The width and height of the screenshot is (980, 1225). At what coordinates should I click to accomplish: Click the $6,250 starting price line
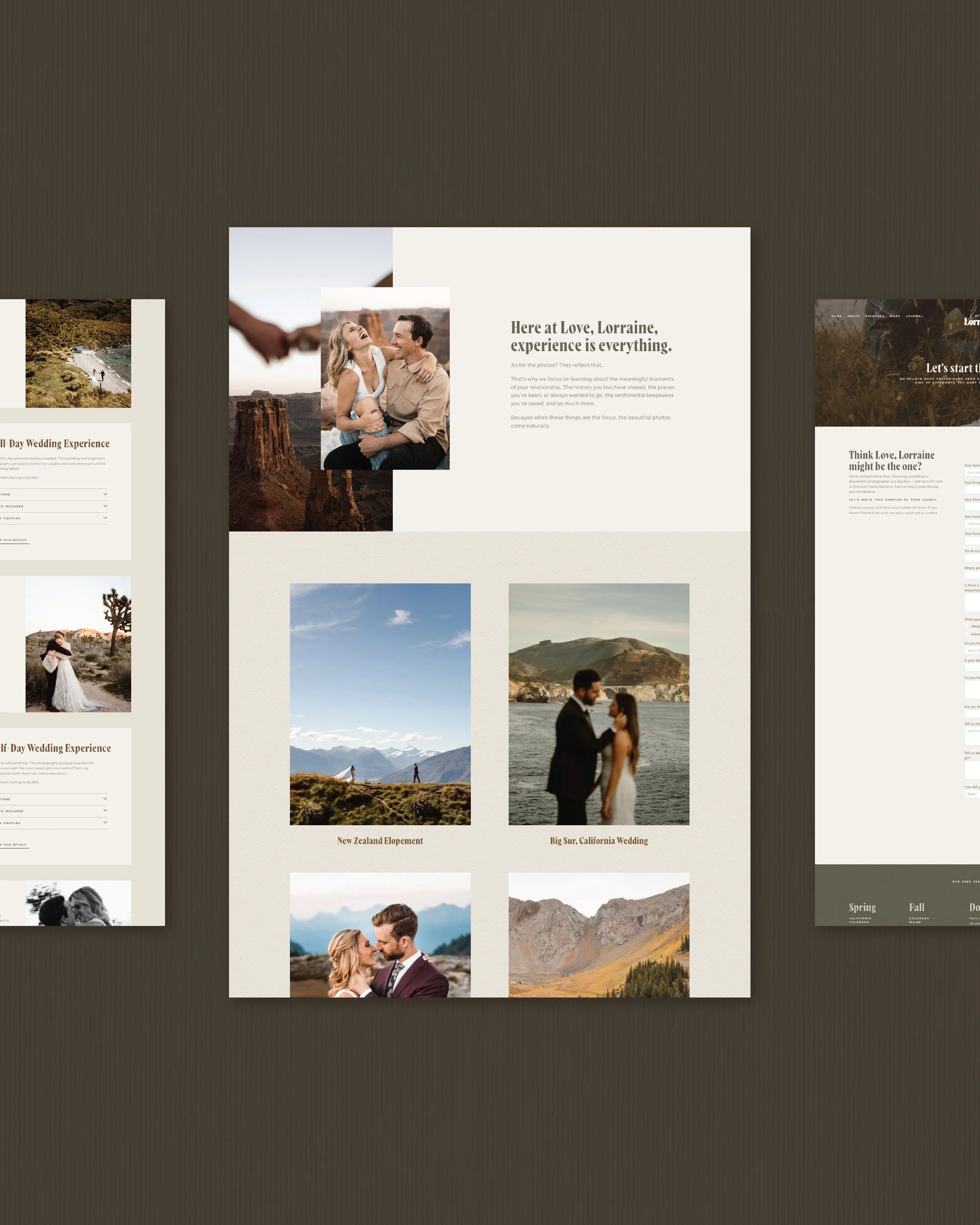tap(19, 782)
